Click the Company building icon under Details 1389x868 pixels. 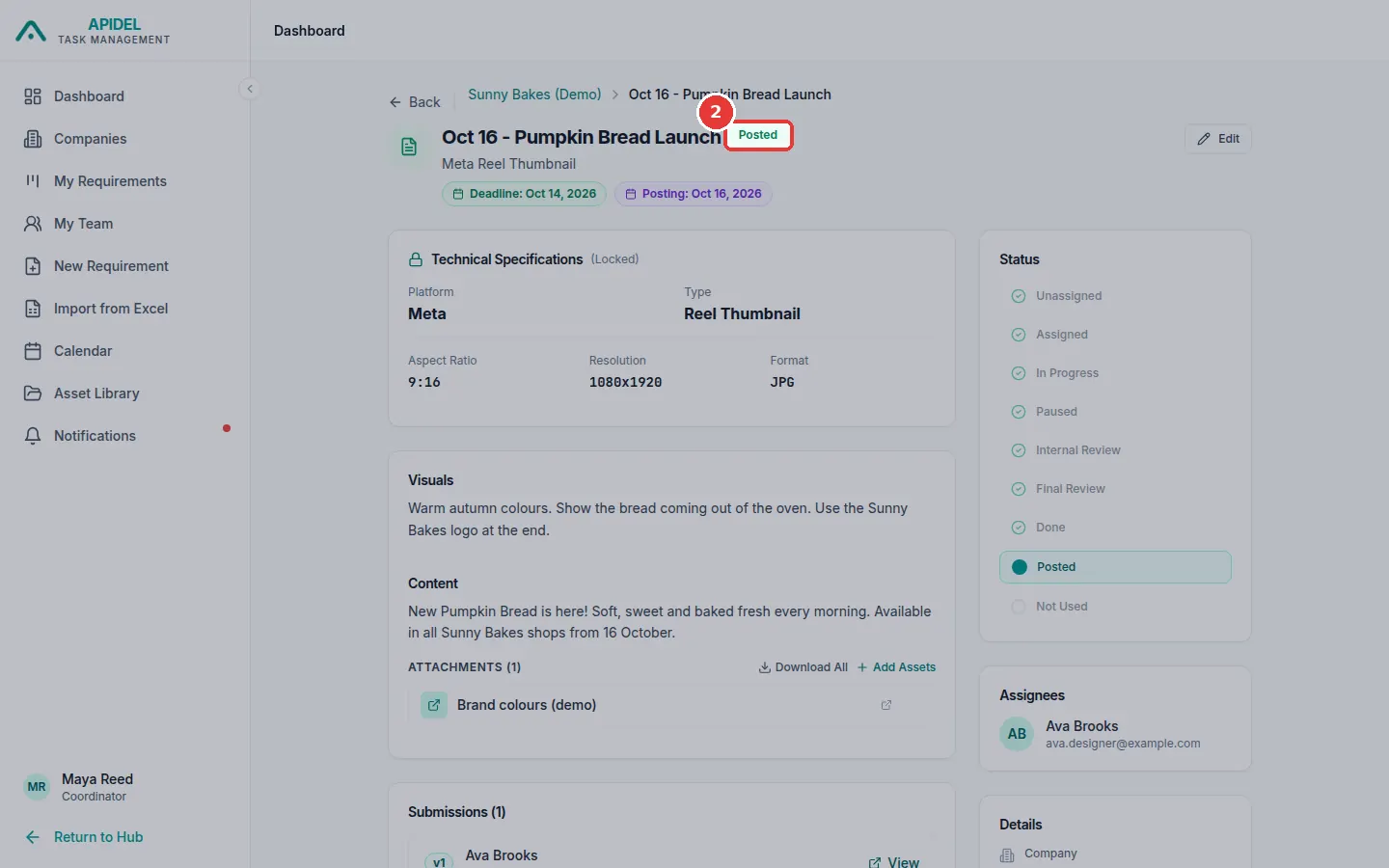(x=1007, y=854)
